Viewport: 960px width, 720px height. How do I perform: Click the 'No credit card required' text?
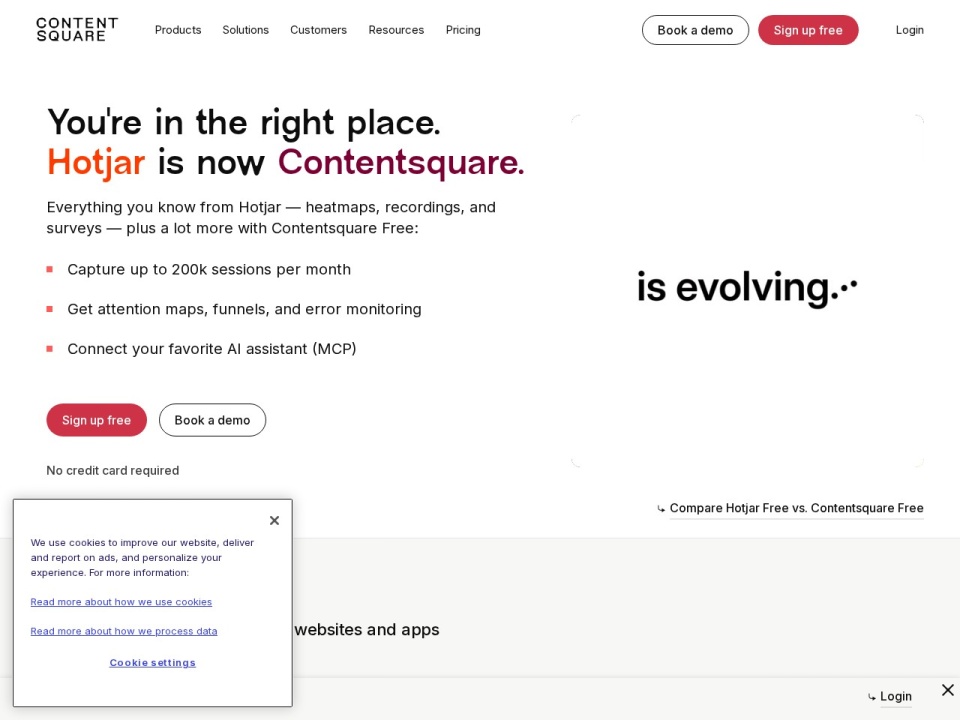113,470
